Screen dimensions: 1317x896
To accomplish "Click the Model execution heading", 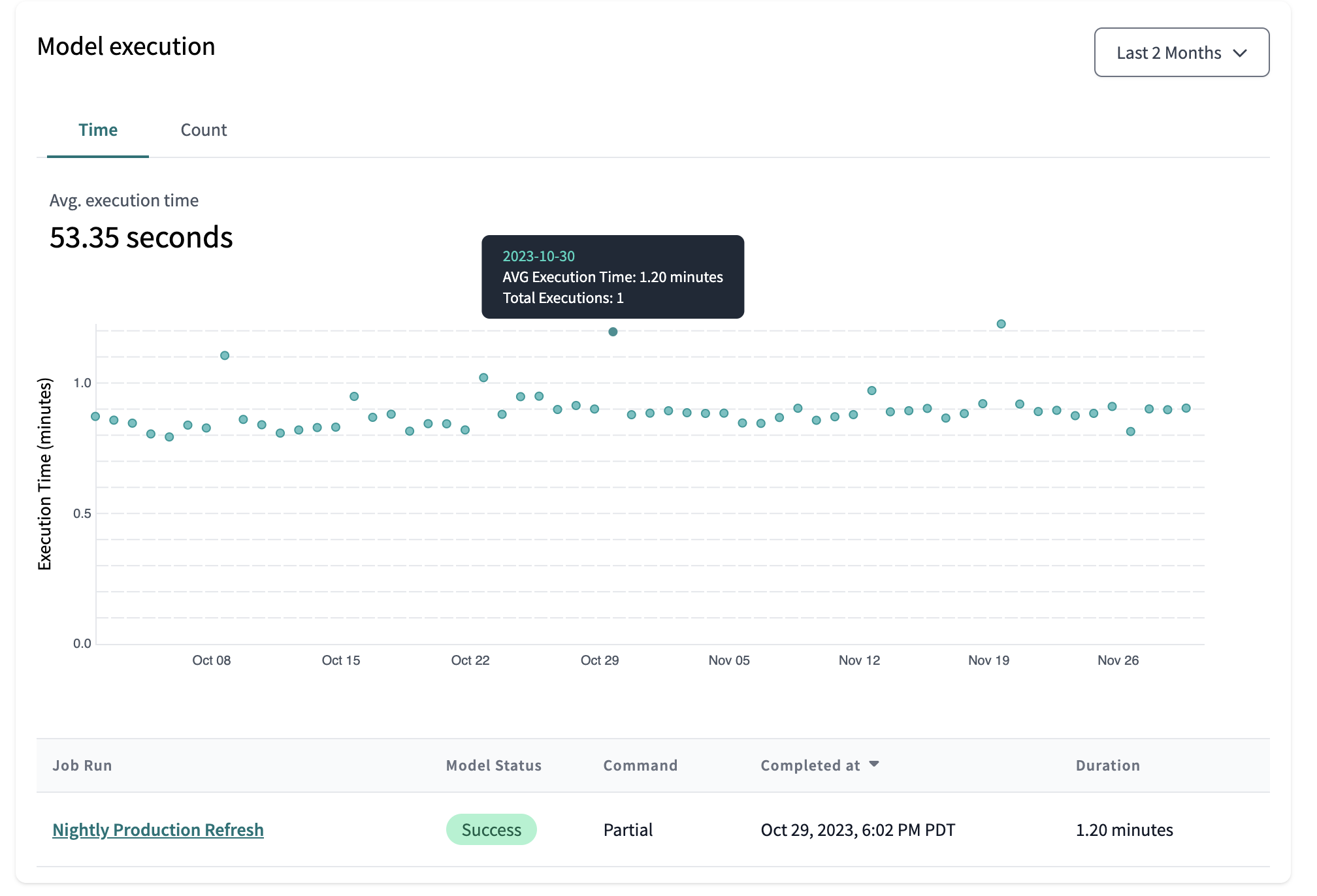I will click(126, 46).
